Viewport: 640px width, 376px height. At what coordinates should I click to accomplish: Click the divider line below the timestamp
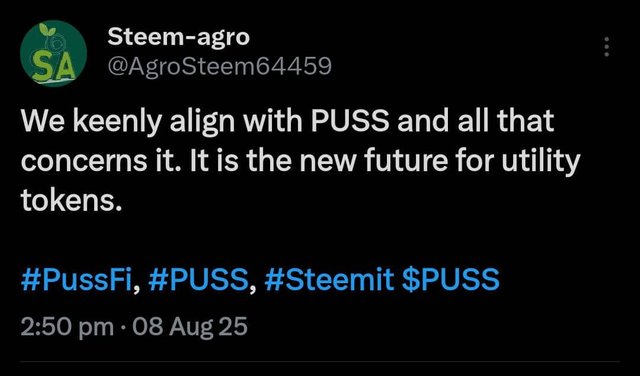tap(320, 361)
